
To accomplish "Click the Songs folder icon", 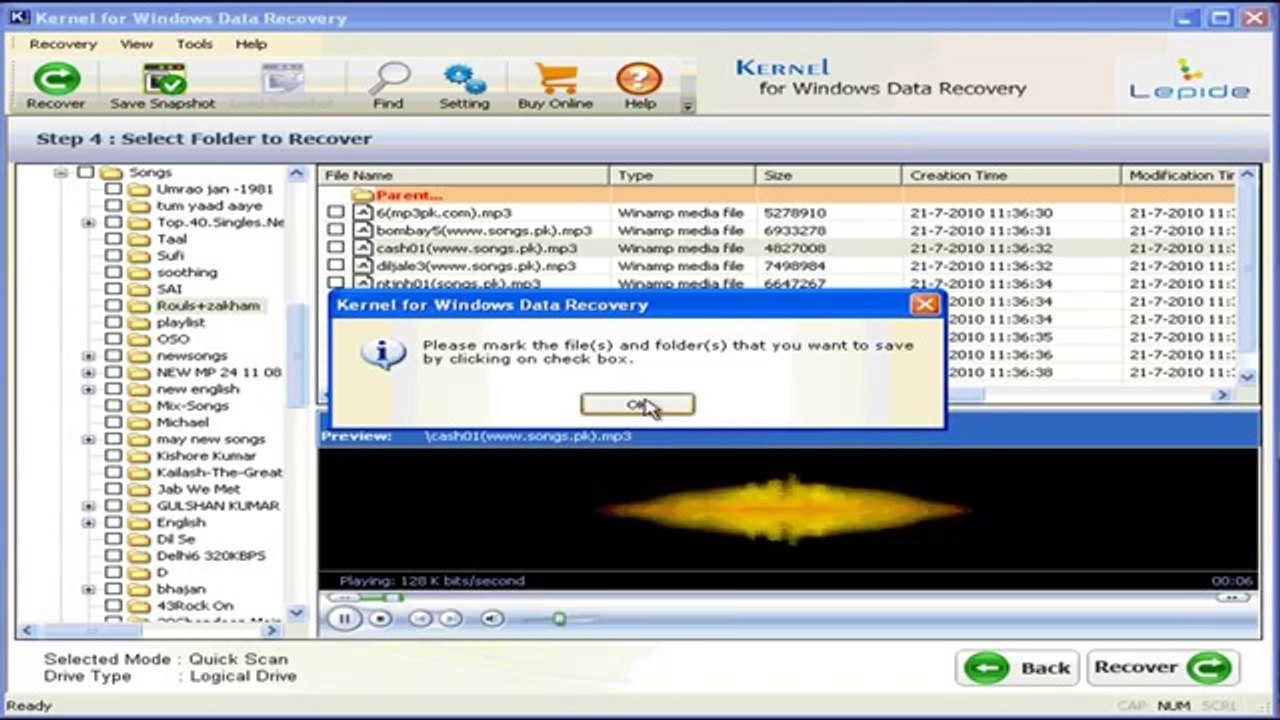I will (x=111, y=172).
